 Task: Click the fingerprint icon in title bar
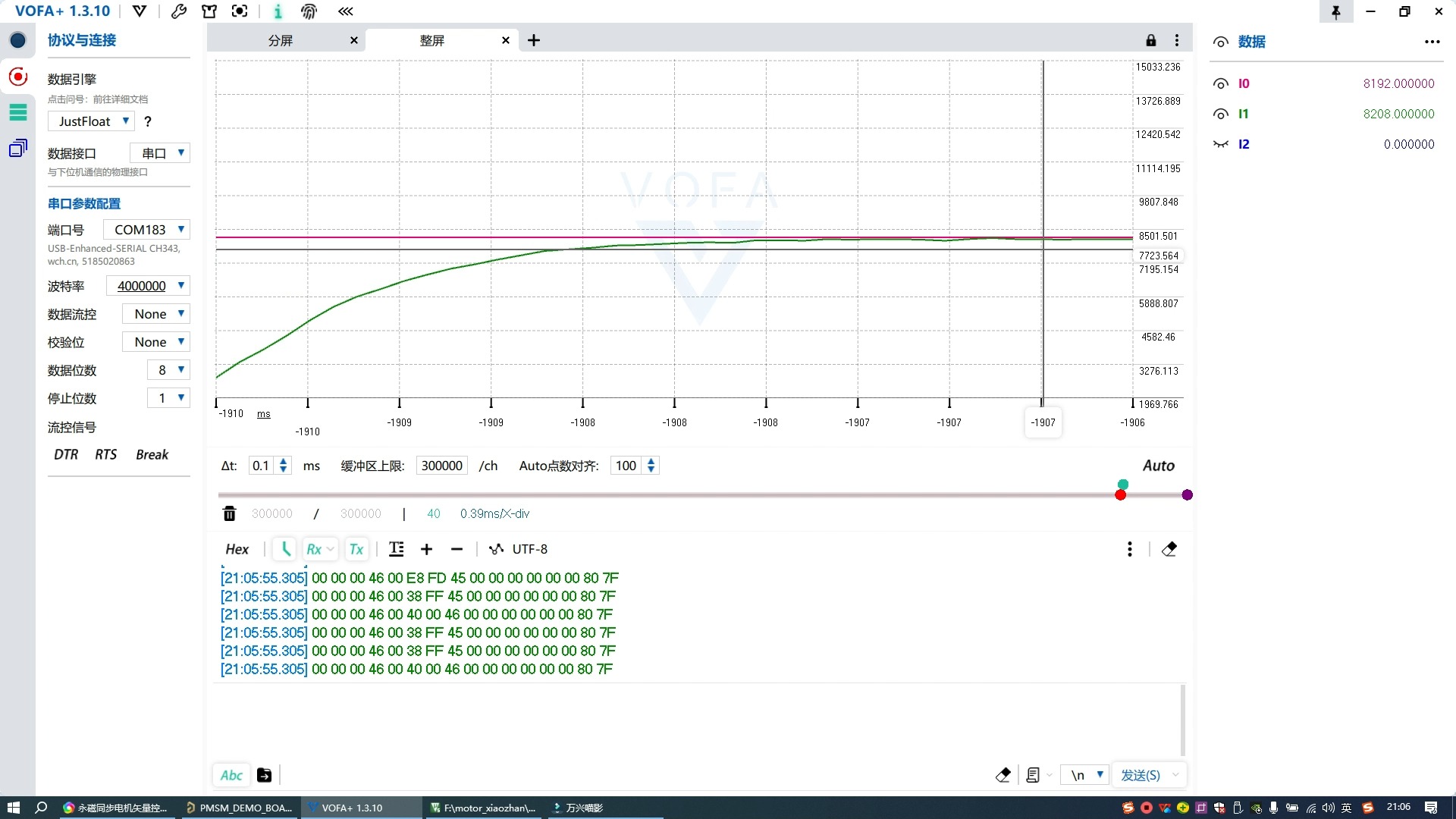(x=309, y=11)
